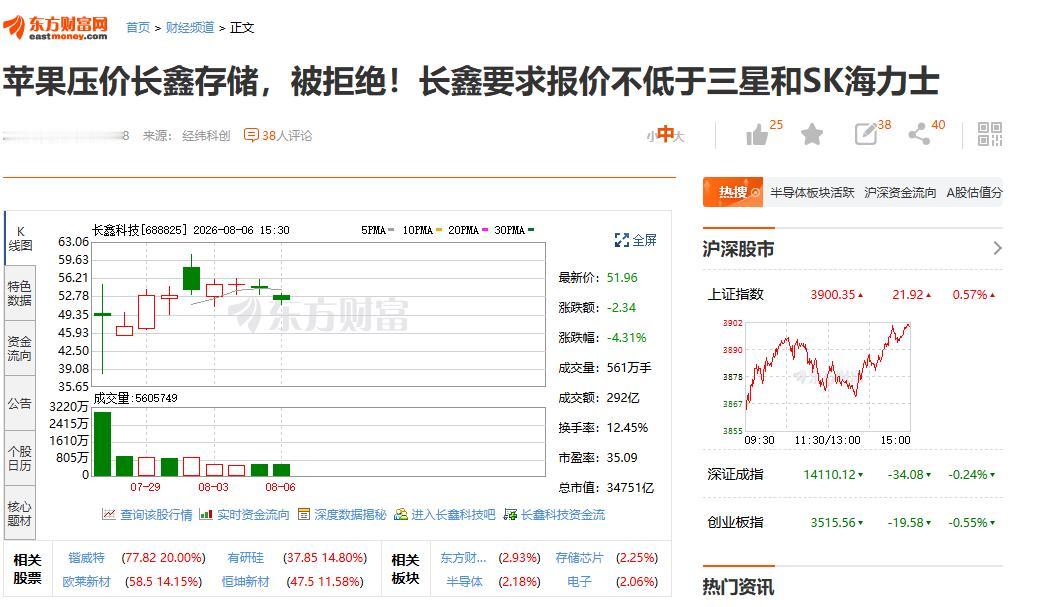Open 长鑫科技资金流 link
1045x607 pixels.
[x=562, y=514]
